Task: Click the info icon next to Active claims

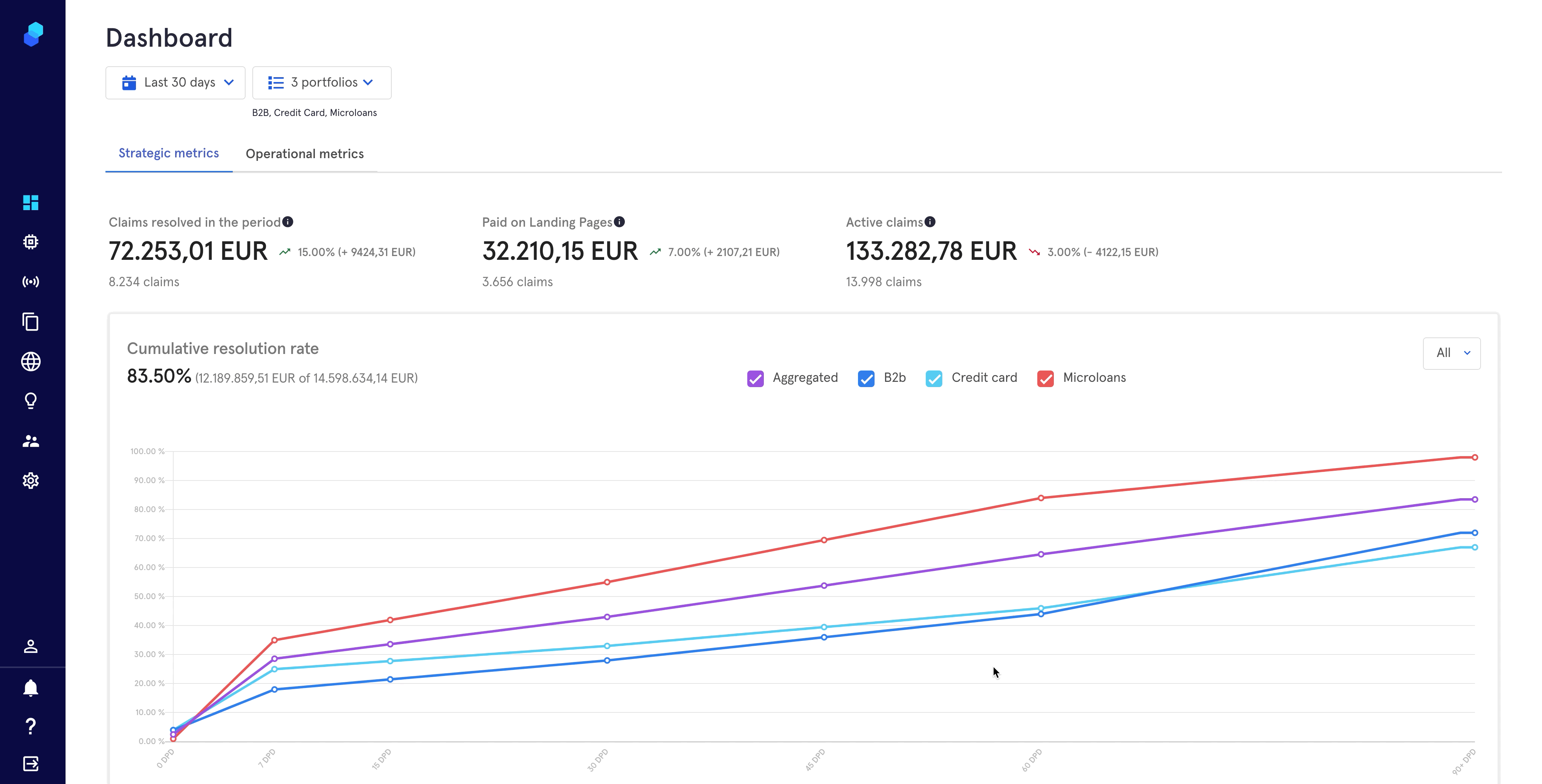Action: click(x=930, y=222)
